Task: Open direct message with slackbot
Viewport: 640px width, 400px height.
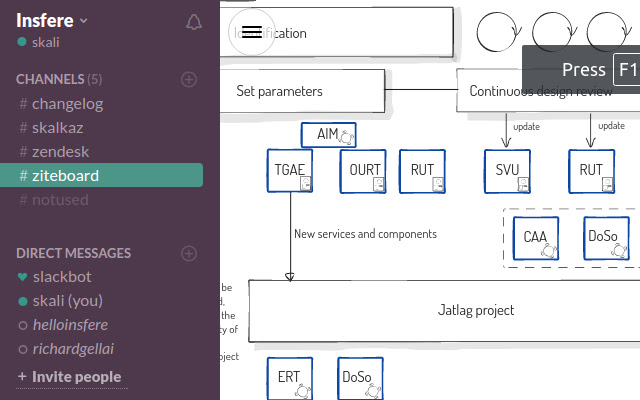Action: (x=62, y=277)
